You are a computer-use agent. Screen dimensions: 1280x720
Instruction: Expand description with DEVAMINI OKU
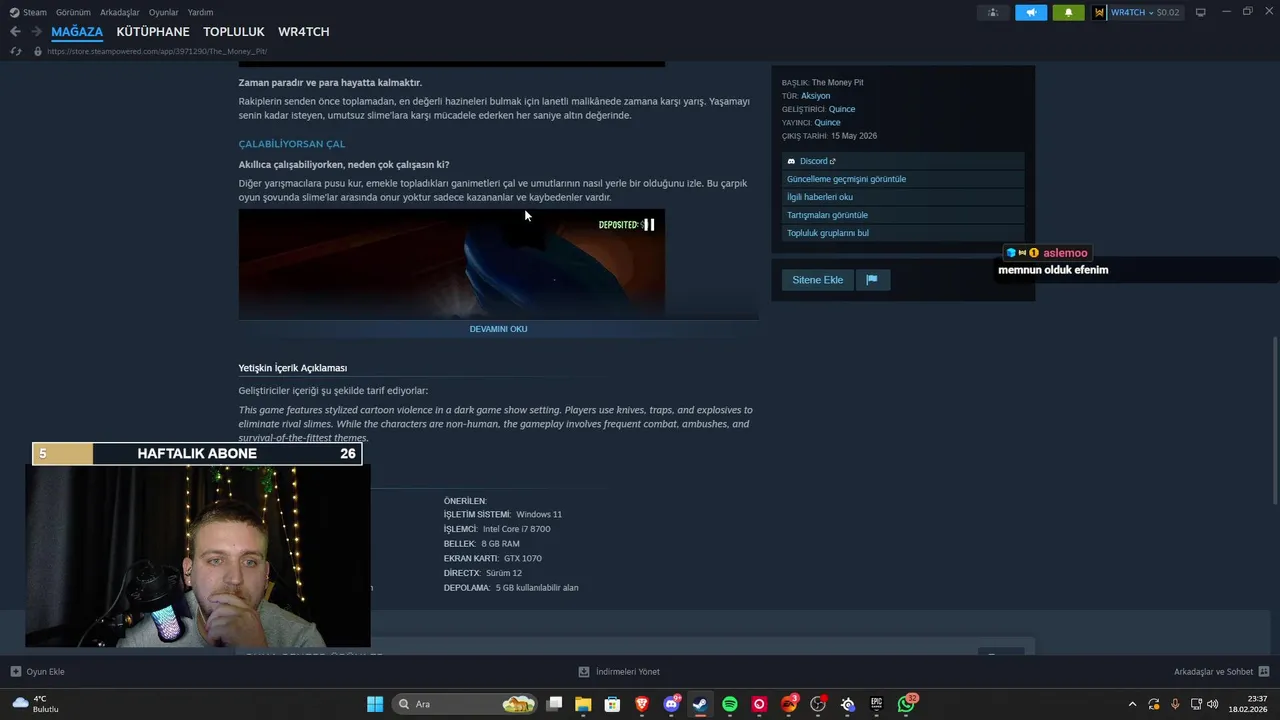click(498, 329)
